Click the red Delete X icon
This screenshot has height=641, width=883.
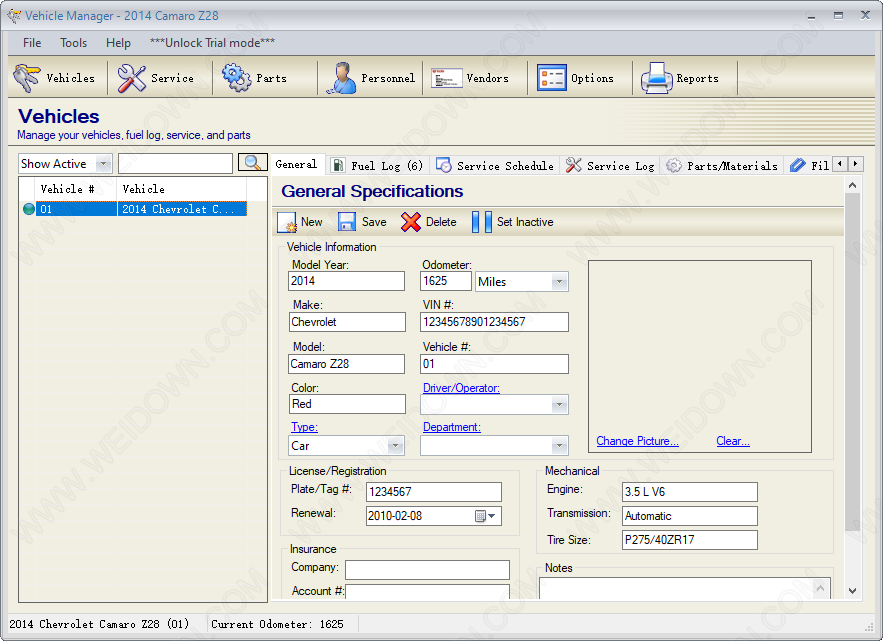(411, 222)
